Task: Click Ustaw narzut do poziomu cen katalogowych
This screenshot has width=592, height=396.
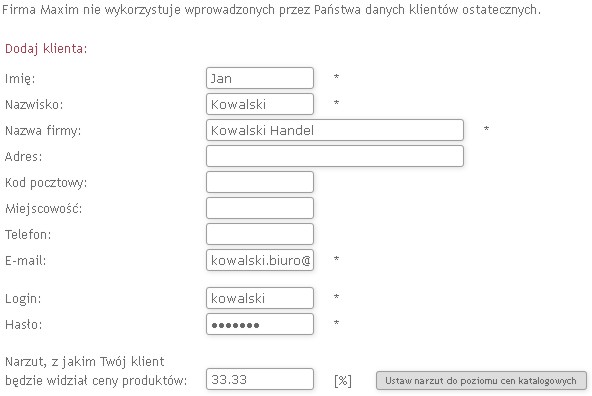Action: click(x=481, y=381)
